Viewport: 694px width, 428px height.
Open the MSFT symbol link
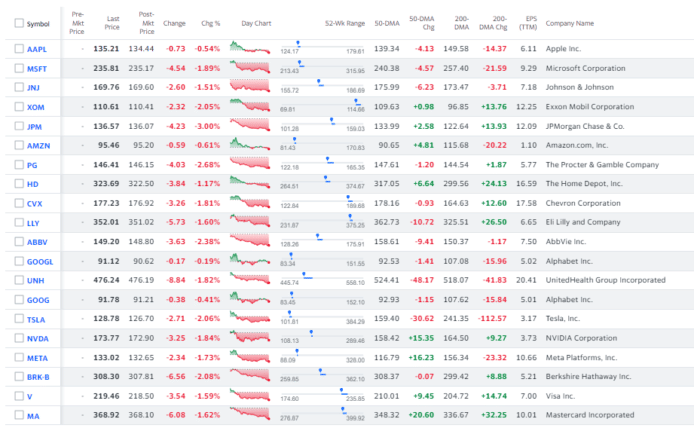(37, 69)
